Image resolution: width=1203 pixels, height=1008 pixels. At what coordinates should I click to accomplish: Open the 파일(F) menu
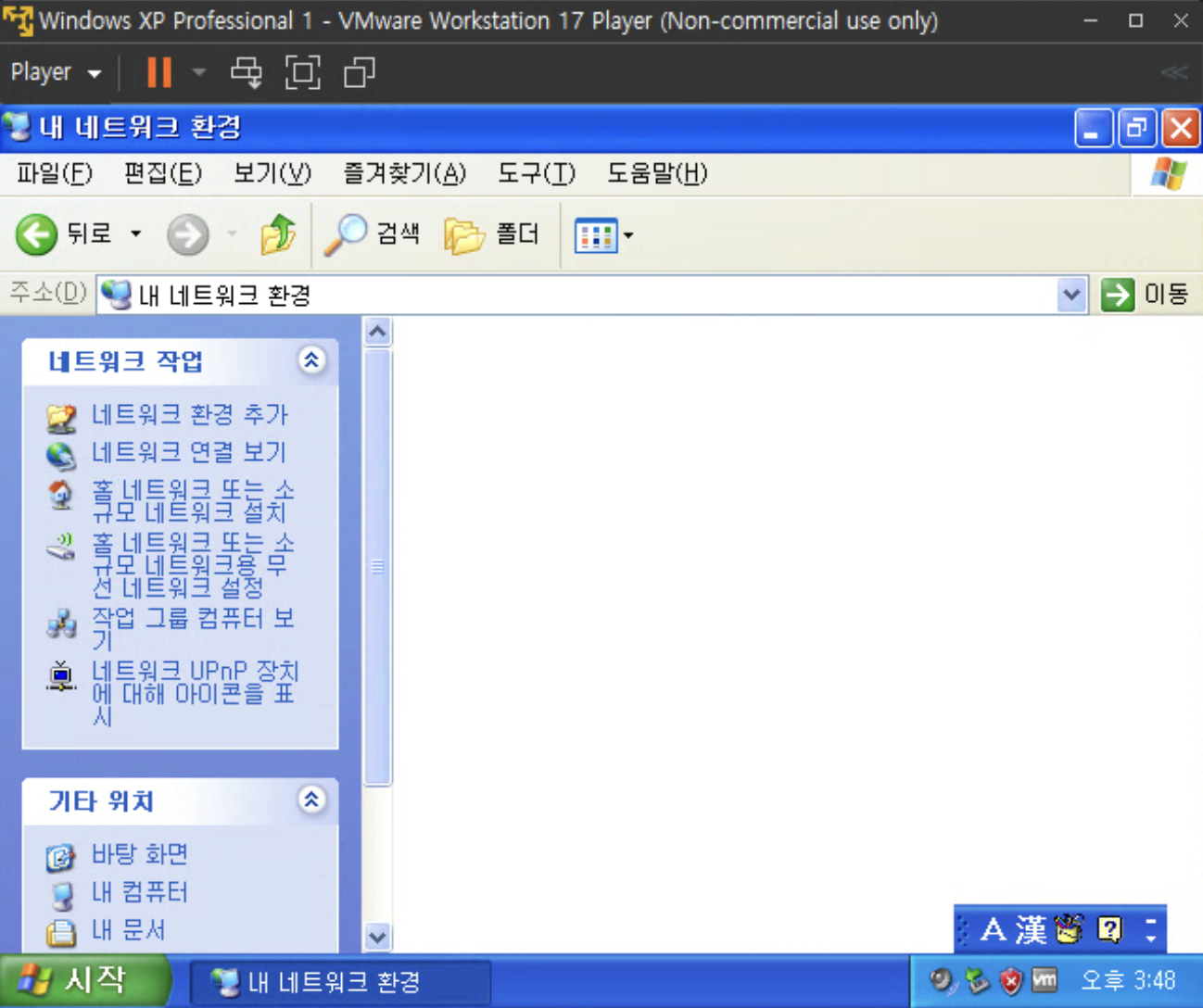pyautogui.click(x=55, y=173)
